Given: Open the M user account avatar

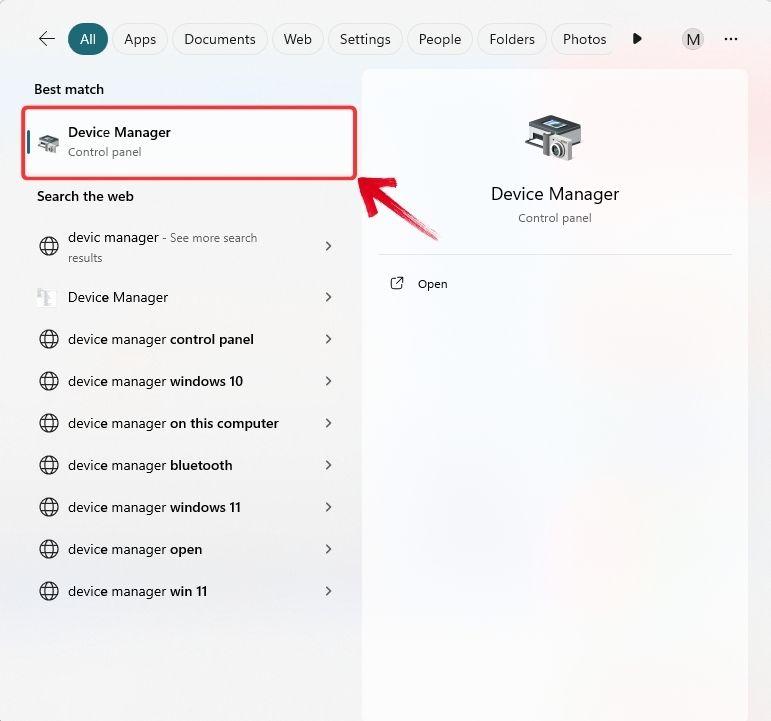Looking at the screenshot, I should (693, 39).
